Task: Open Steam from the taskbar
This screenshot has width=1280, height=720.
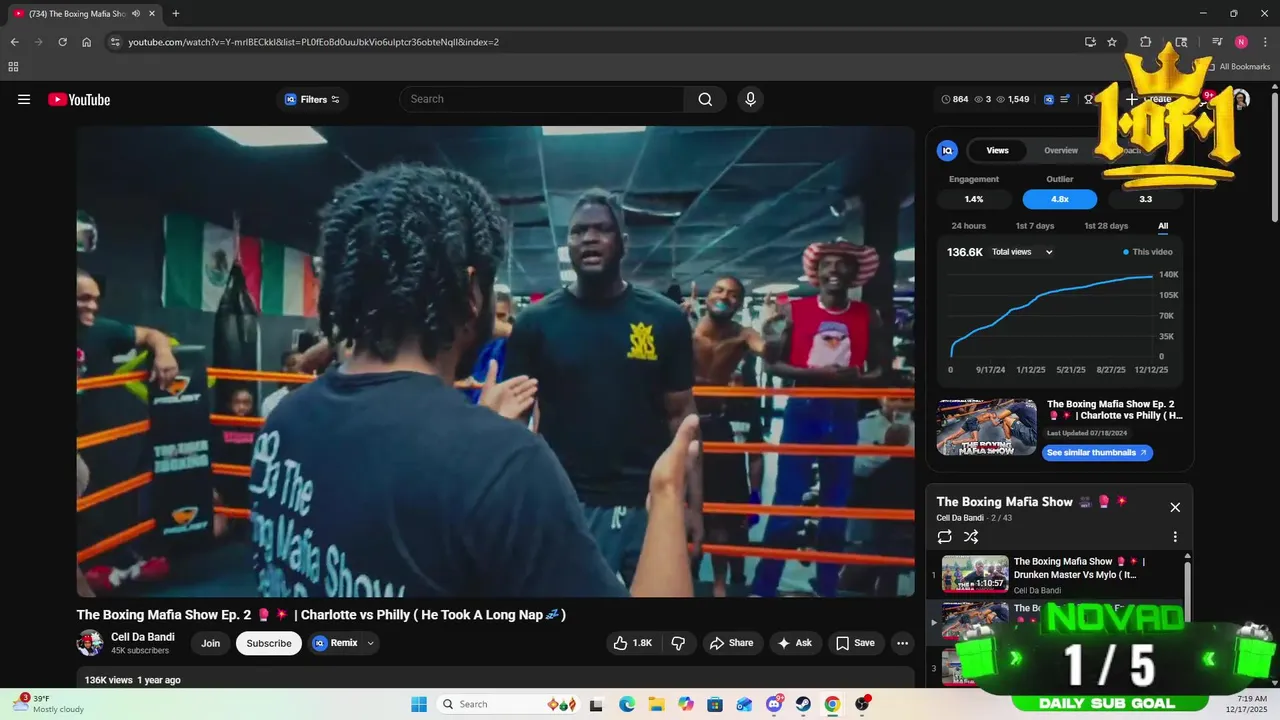Action: (803, 704)
